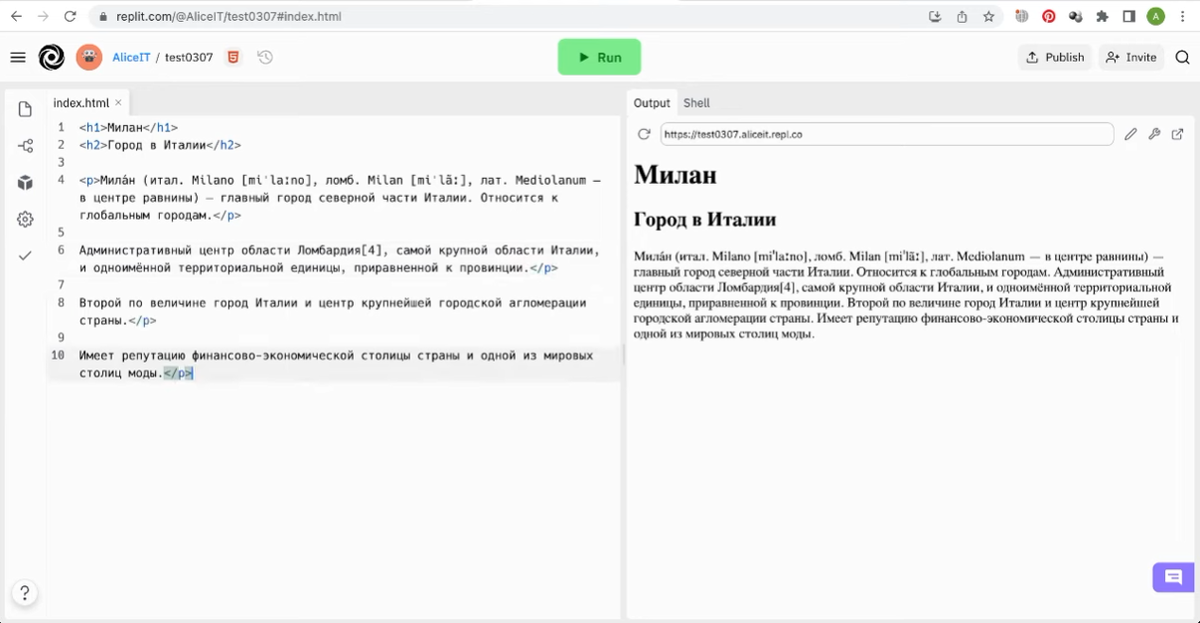Open workspace Settings with the gear icon
The height and width of the screenshot is (623, 1200).
tap(24, 217)
